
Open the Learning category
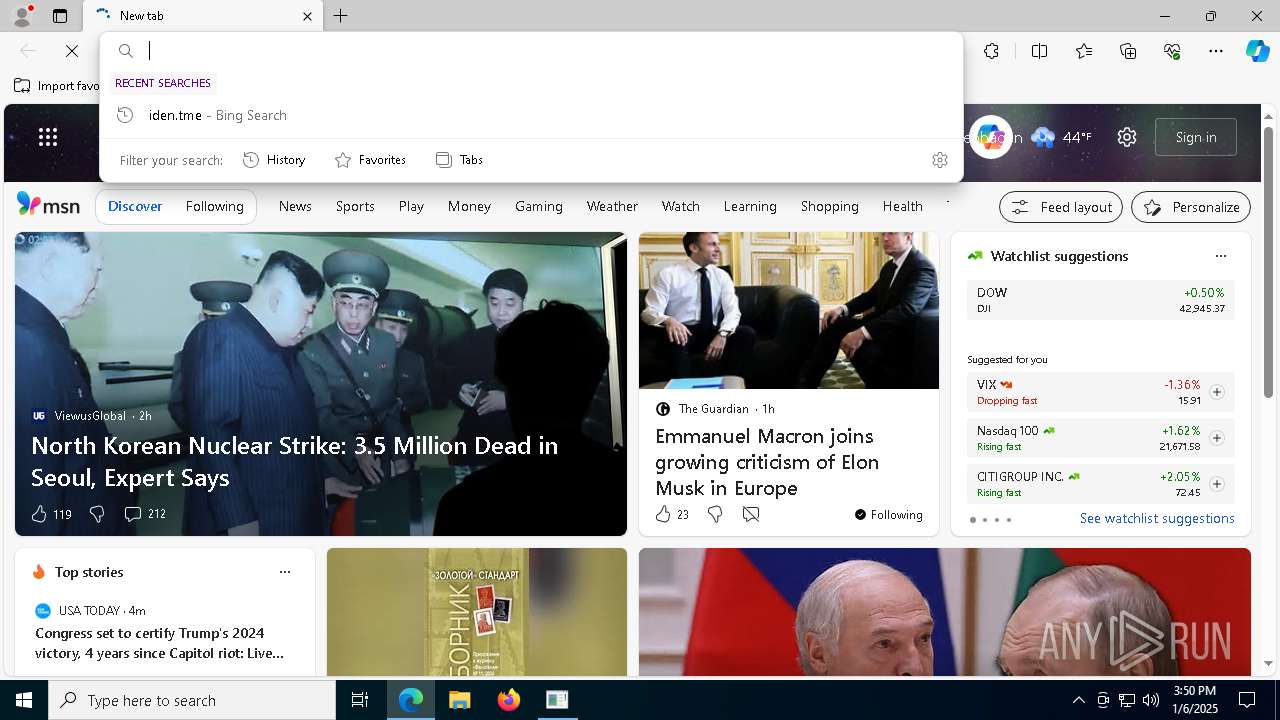click(750, 206)
